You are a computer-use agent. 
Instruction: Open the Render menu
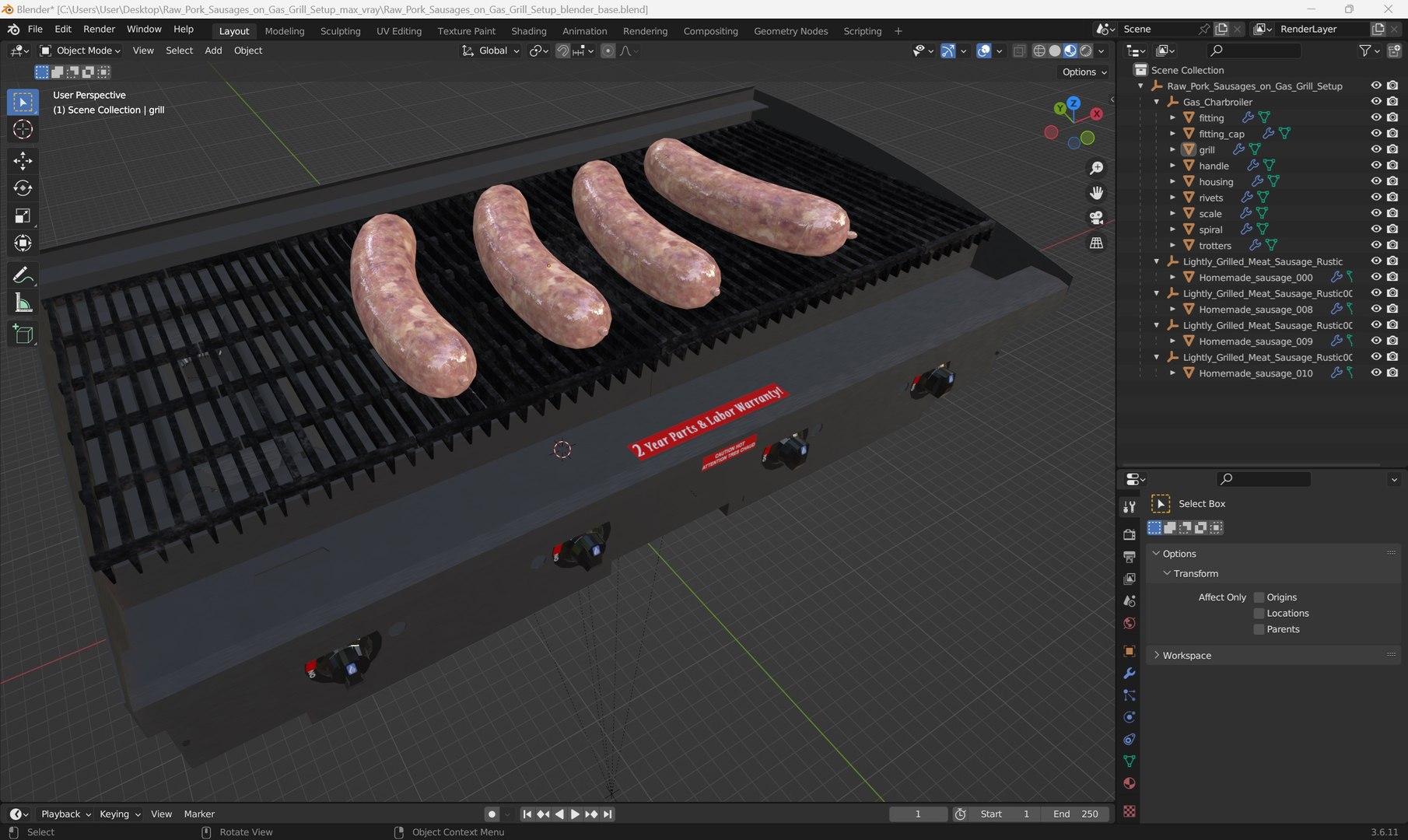coord(99,29)
